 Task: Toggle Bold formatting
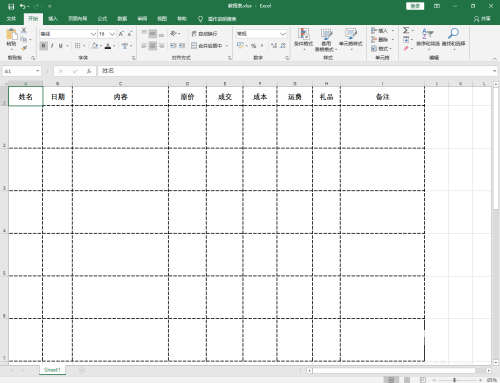[x=44, y=46]
